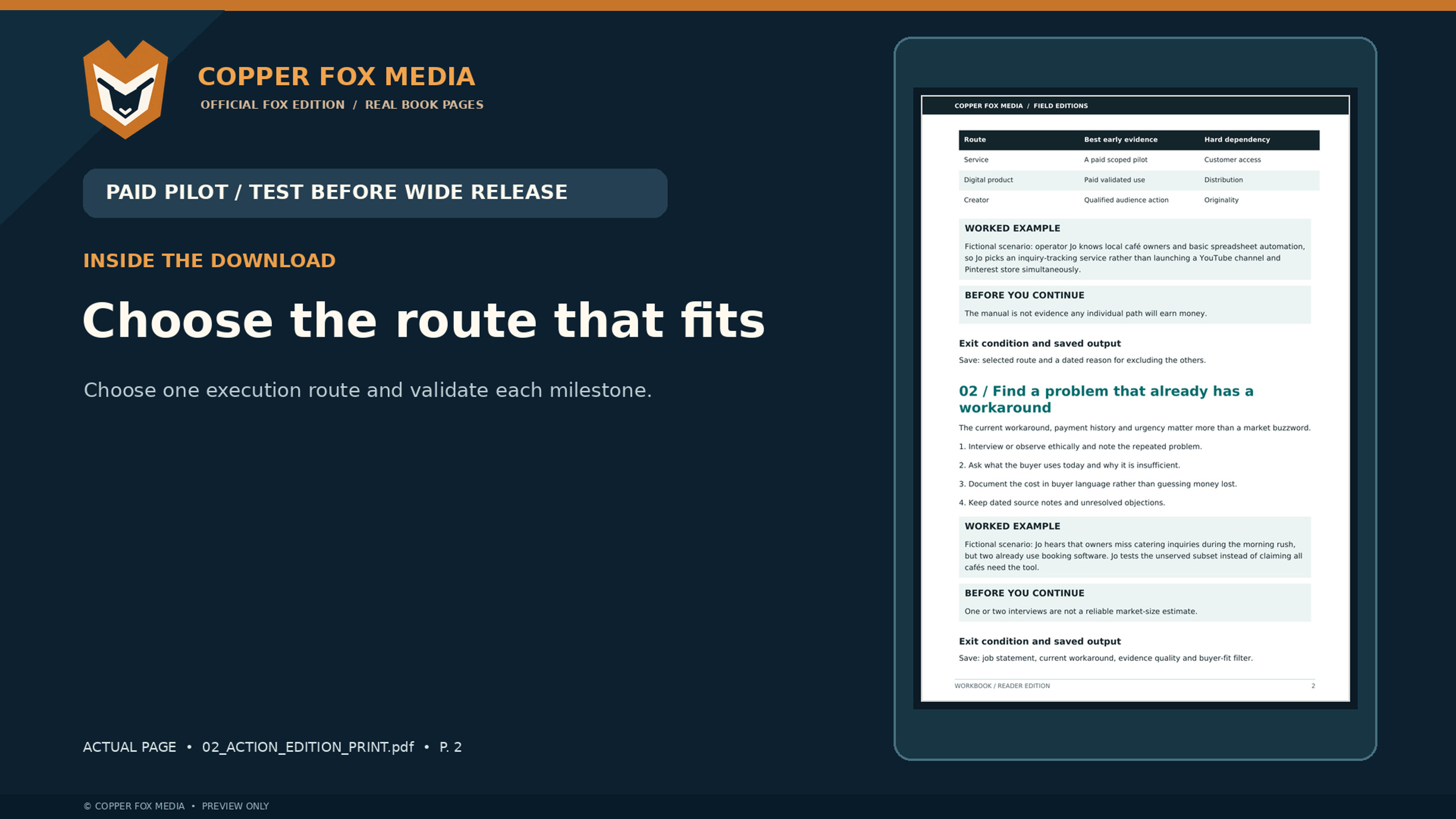Click the 02_ACTION_EDITION_PRINT.pdf filename
1456x819 pixels.
[308, 747]
